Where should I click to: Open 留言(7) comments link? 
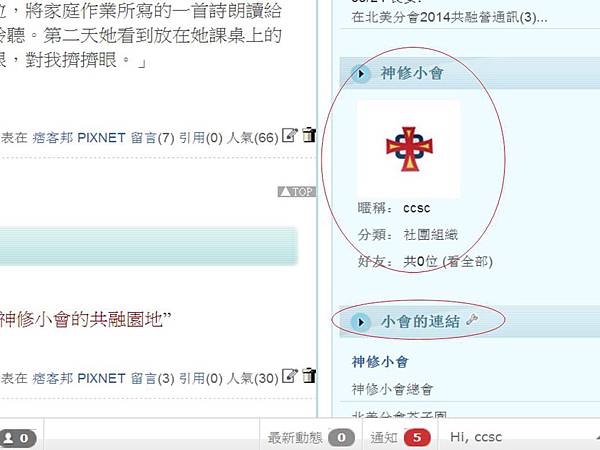tap(152, 138)
